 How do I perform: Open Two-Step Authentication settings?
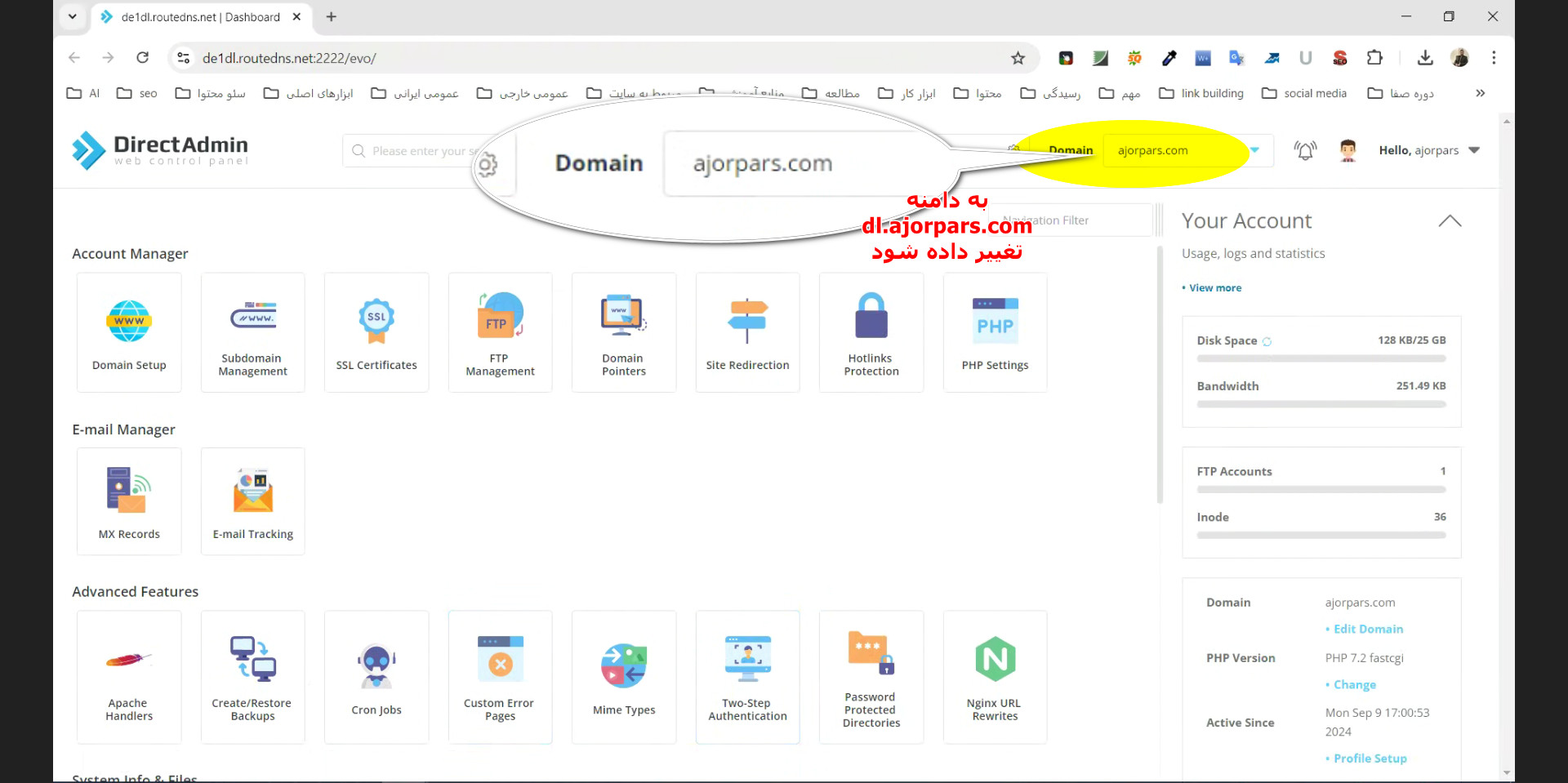747,677
